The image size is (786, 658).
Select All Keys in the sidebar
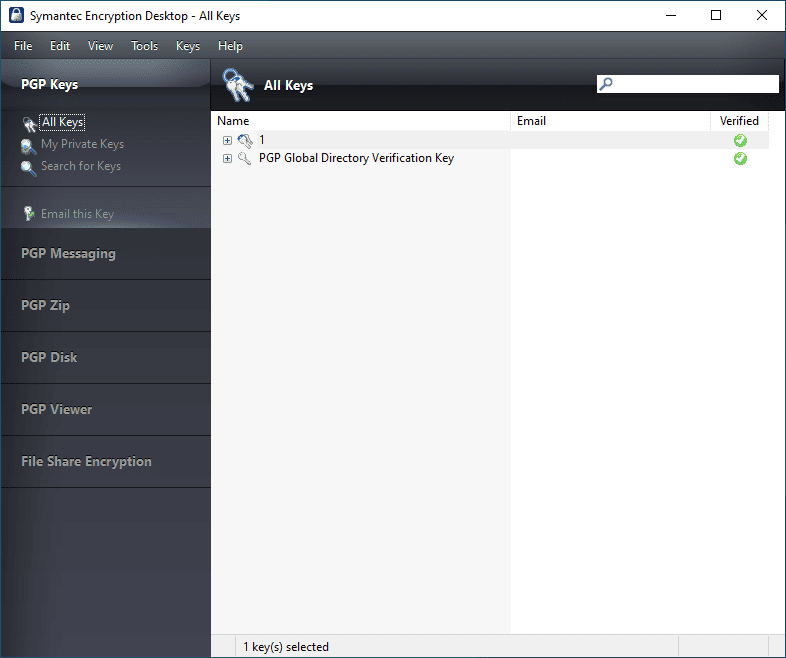tap(63, 122)
